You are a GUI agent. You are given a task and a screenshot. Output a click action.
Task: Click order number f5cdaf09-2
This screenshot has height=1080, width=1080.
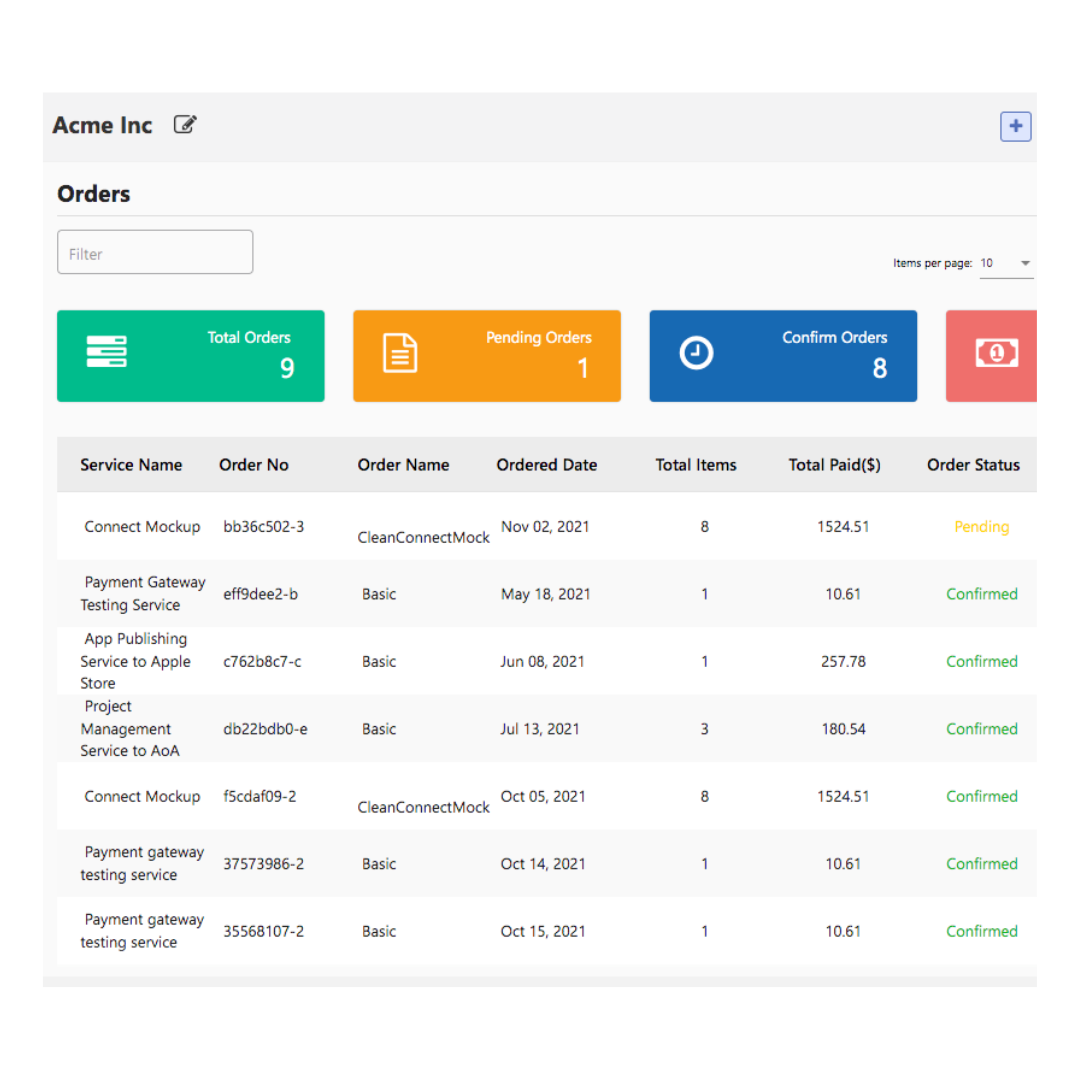260,797
